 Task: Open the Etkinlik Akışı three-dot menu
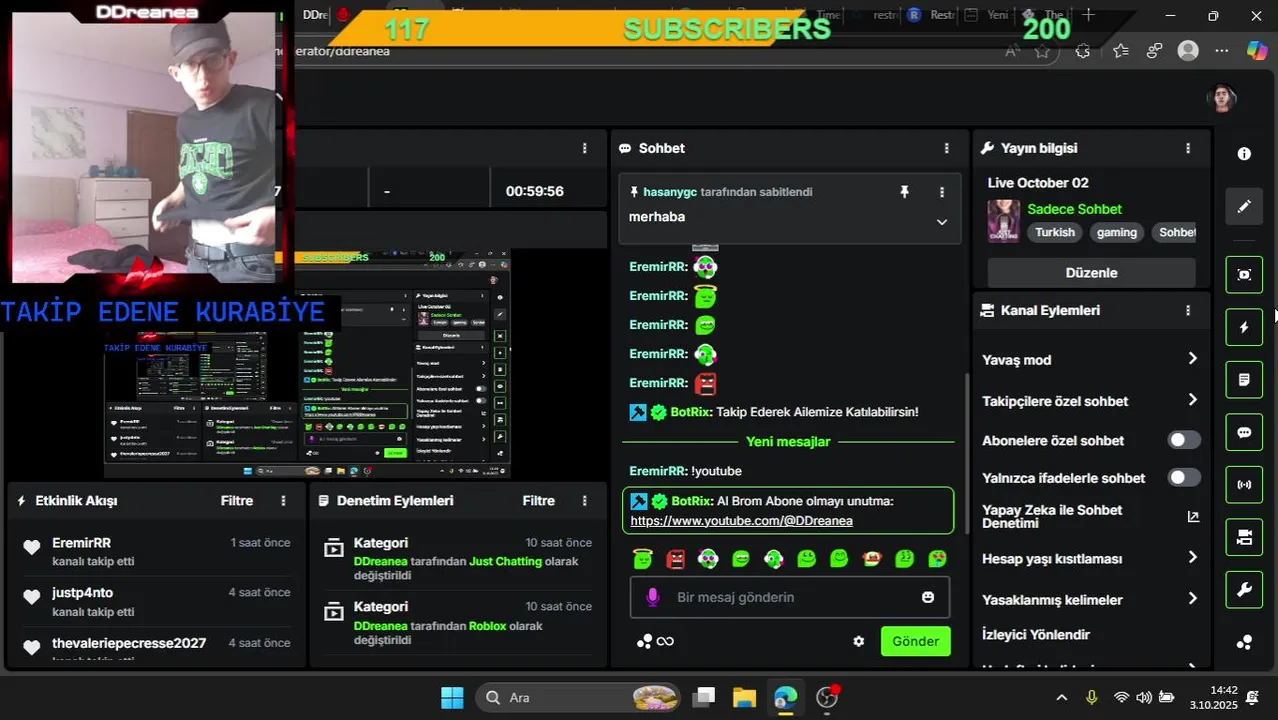(x=284, y=500)
